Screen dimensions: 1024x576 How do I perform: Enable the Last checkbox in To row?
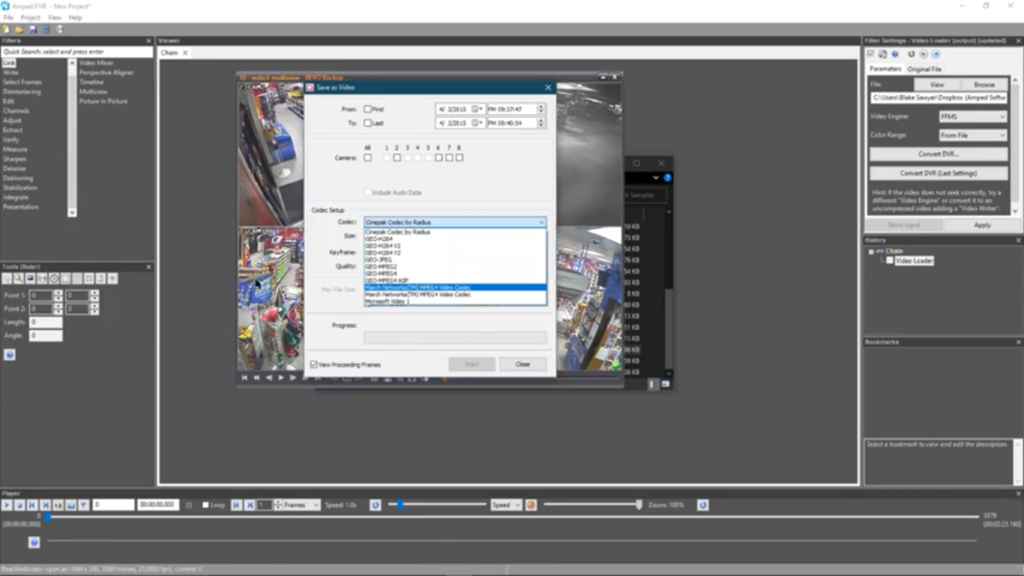point(368,123)
